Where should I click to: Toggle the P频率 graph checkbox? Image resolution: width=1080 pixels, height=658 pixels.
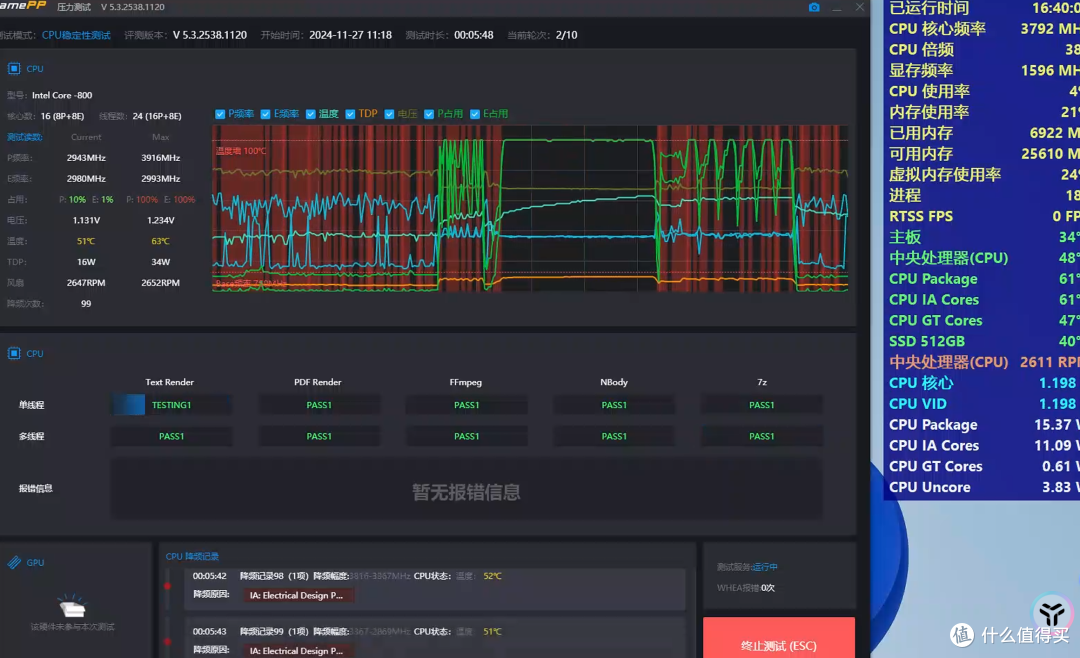coord(220,114)
